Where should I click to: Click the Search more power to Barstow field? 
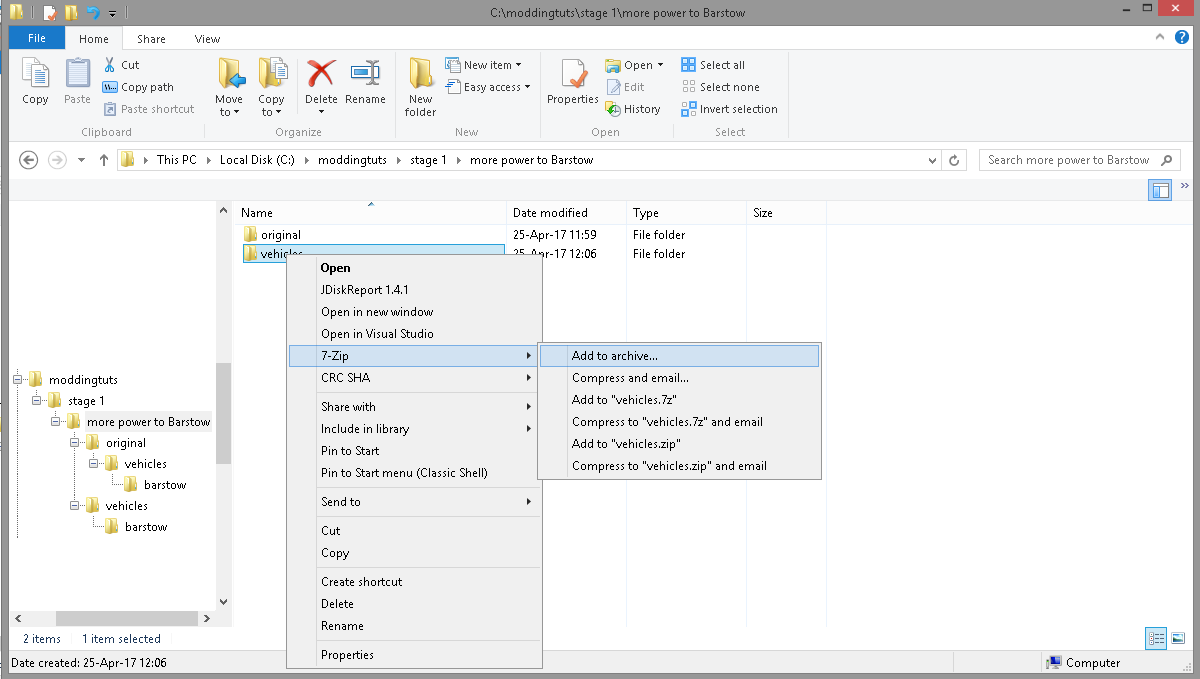[x=1067, y=160]
